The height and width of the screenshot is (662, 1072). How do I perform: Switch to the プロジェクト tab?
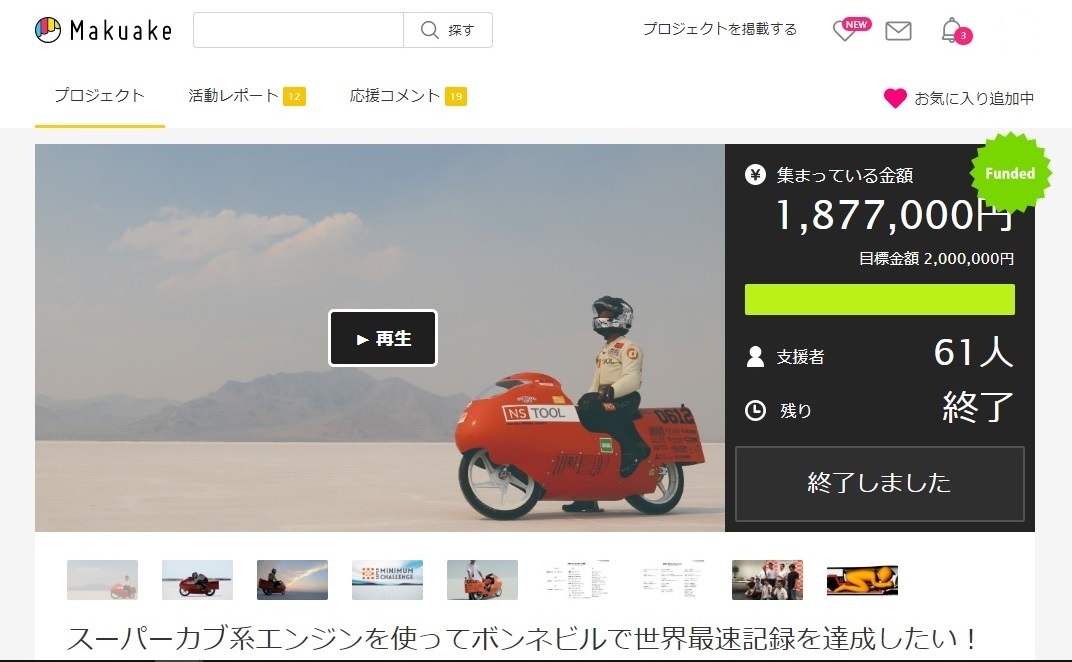[x=99, y=96]
